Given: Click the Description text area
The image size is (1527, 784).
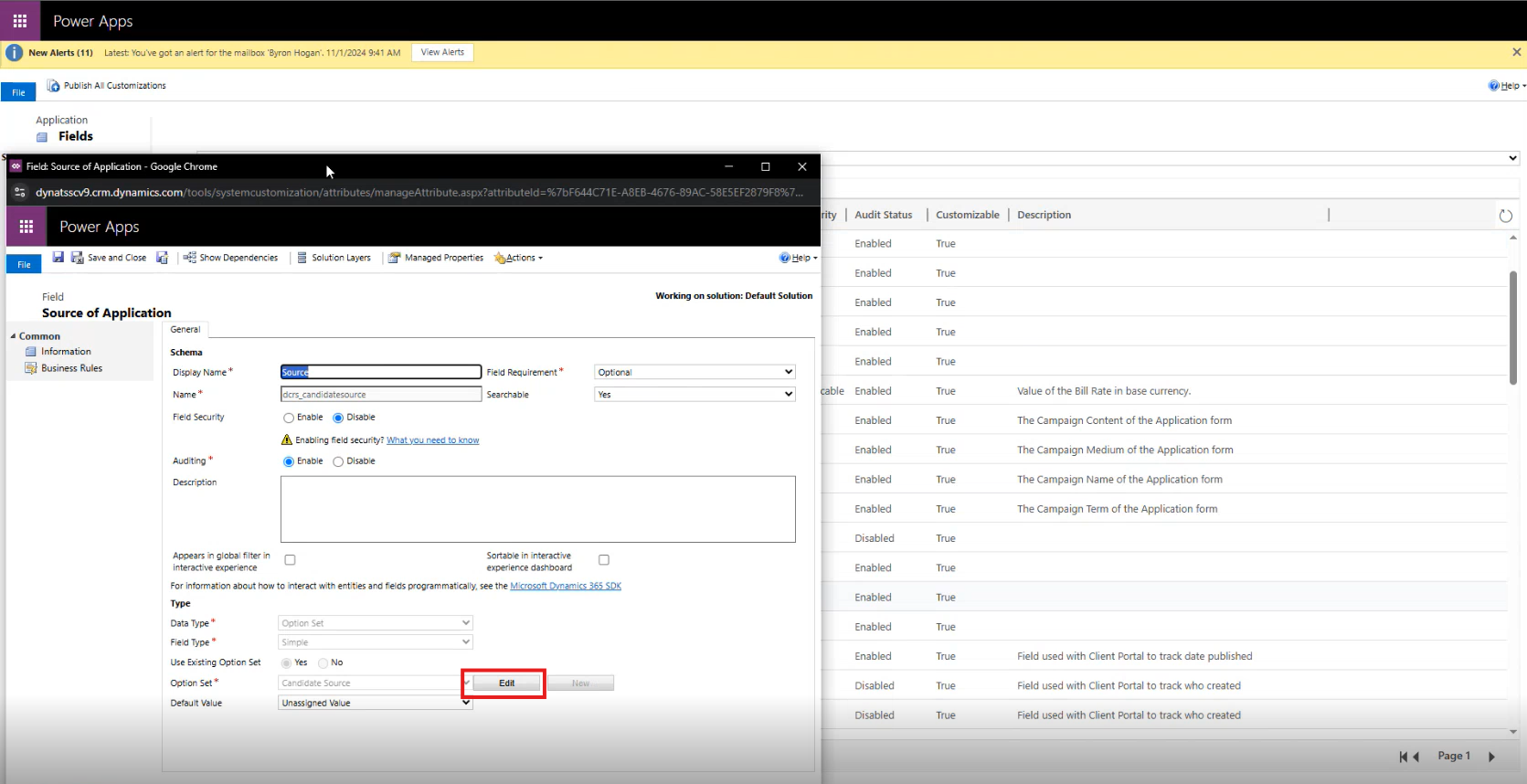Looking at the screenshot, I should [x=537, y=509].
